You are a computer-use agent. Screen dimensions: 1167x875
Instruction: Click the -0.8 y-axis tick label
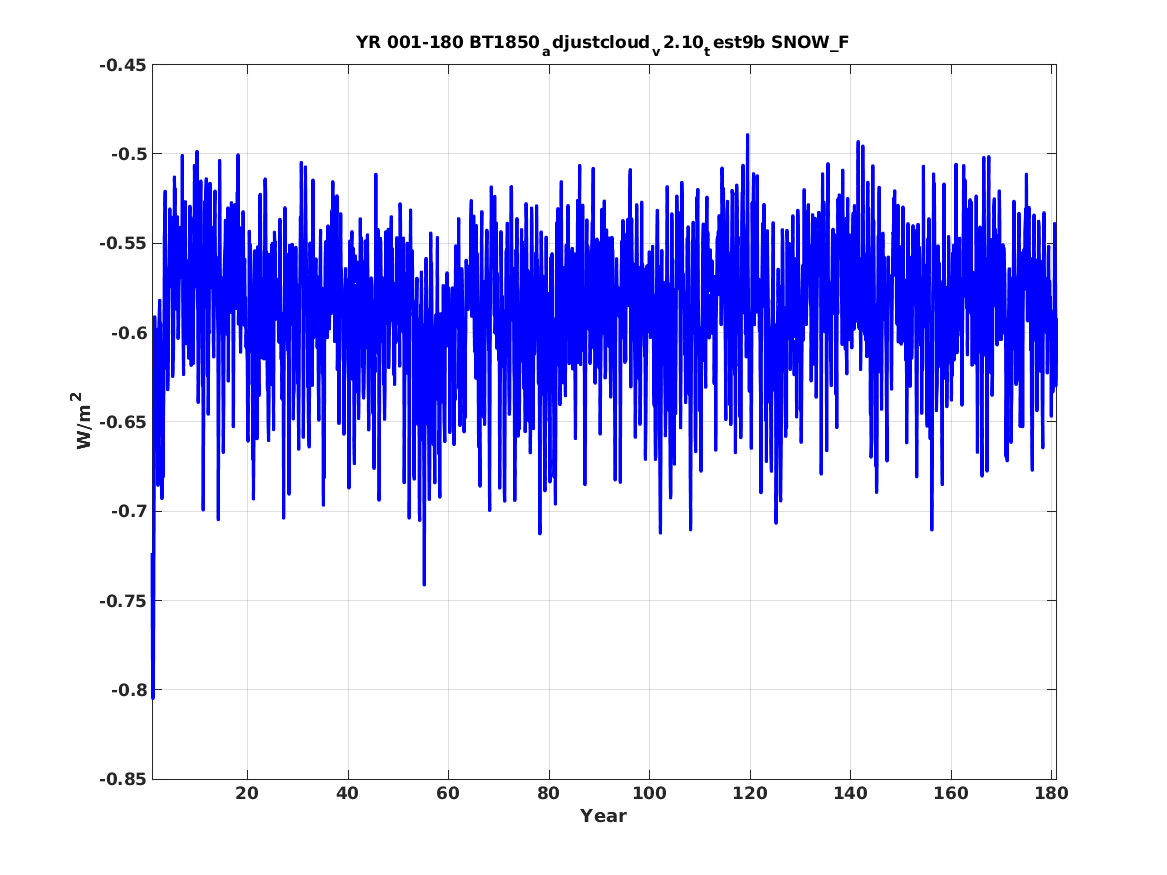[129, 690]
